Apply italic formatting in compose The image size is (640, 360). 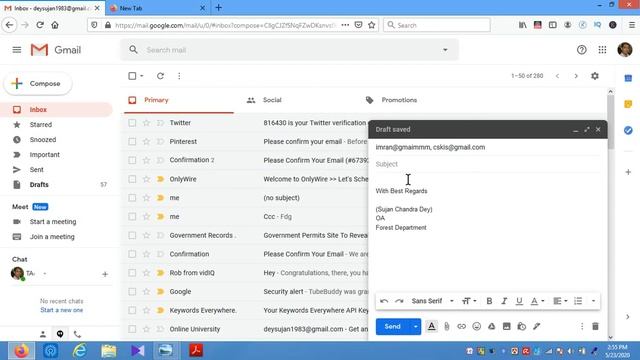(504, 301)
